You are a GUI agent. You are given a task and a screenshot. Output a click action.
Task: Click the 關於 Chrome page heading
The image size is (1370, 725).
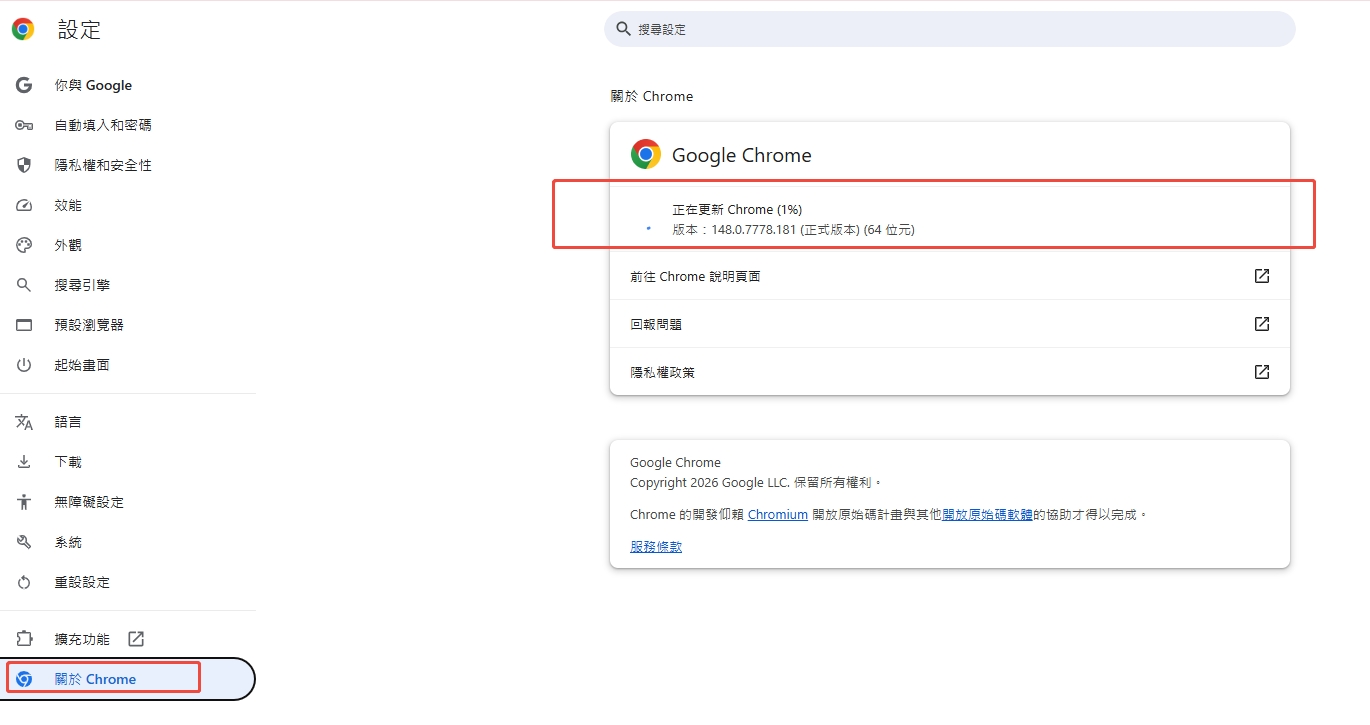point(652,96)
